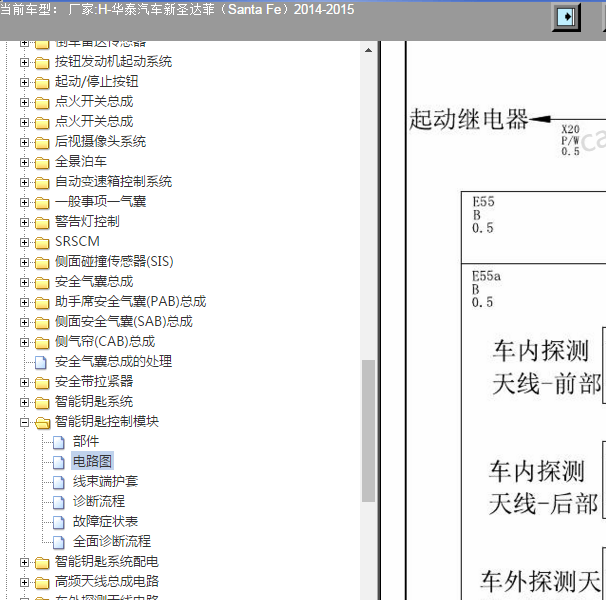606x600 pixels.
Task: Click folder icon of 侧面碰撞传感器(SIS)
Action: pyautogui.click(x=42, y=262)
